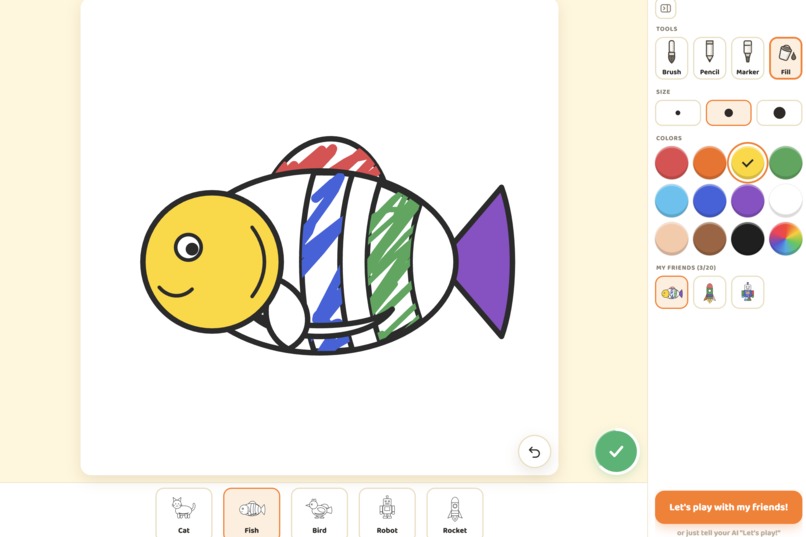Switch to the Rocket template

[455, 512]
